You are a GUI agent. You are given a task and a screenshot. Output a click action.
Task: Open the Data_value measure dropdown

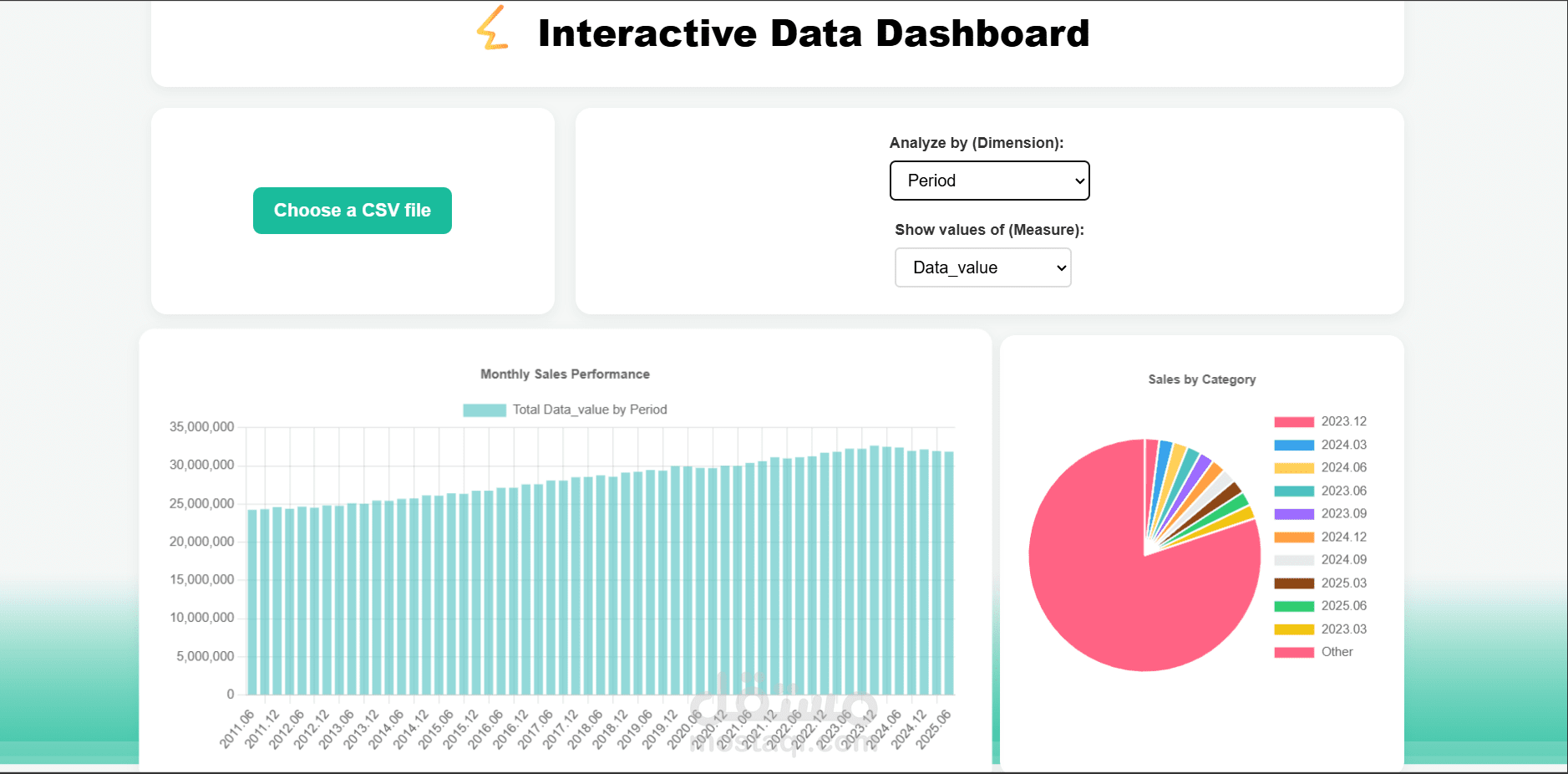click(x=982, y=267)
